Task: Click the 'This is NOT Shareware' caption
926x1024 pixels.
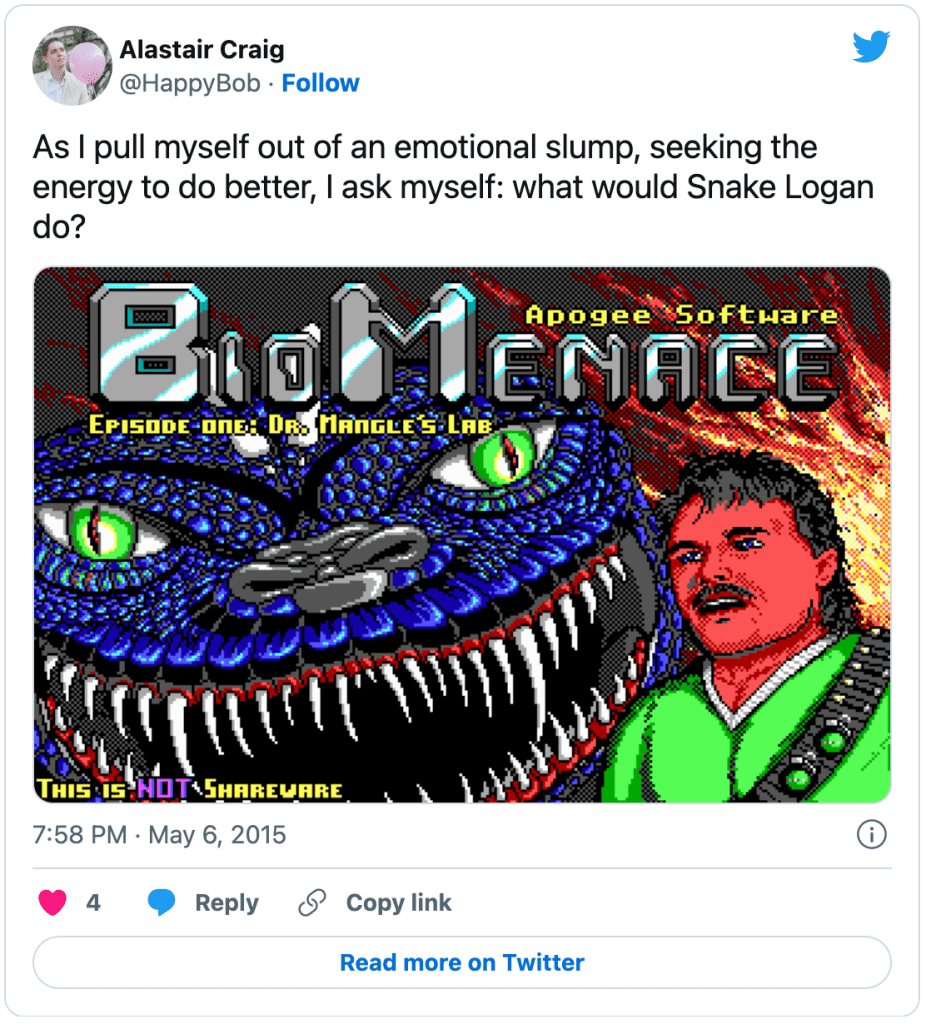Action: coord(190,790)
